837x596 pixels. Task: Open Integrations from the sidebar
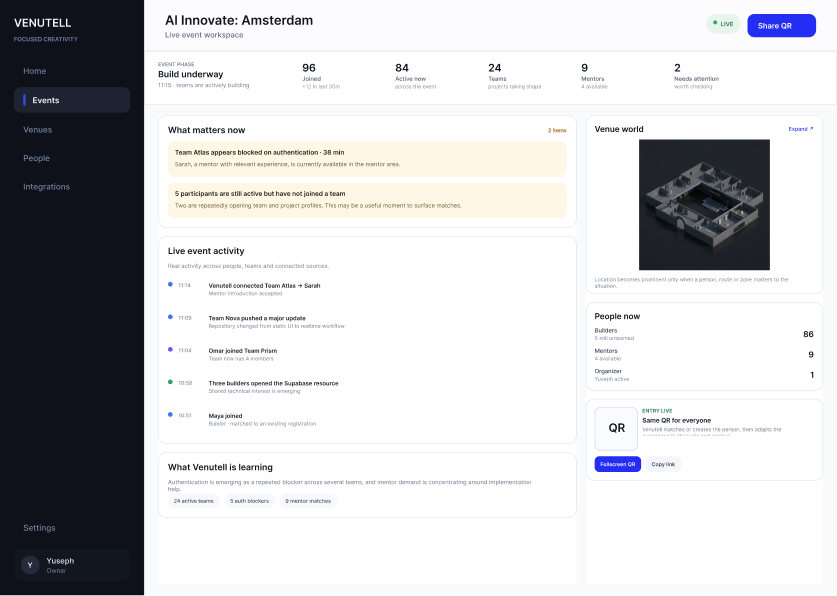[x=46, y=187]
